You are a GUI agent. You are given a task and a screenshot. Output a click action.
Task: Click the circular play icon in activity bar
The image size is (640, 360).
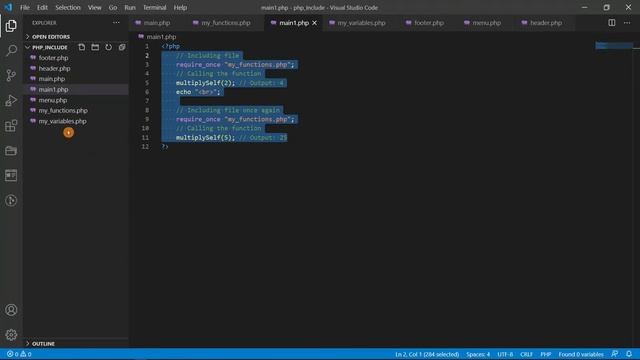coord(11,200)
